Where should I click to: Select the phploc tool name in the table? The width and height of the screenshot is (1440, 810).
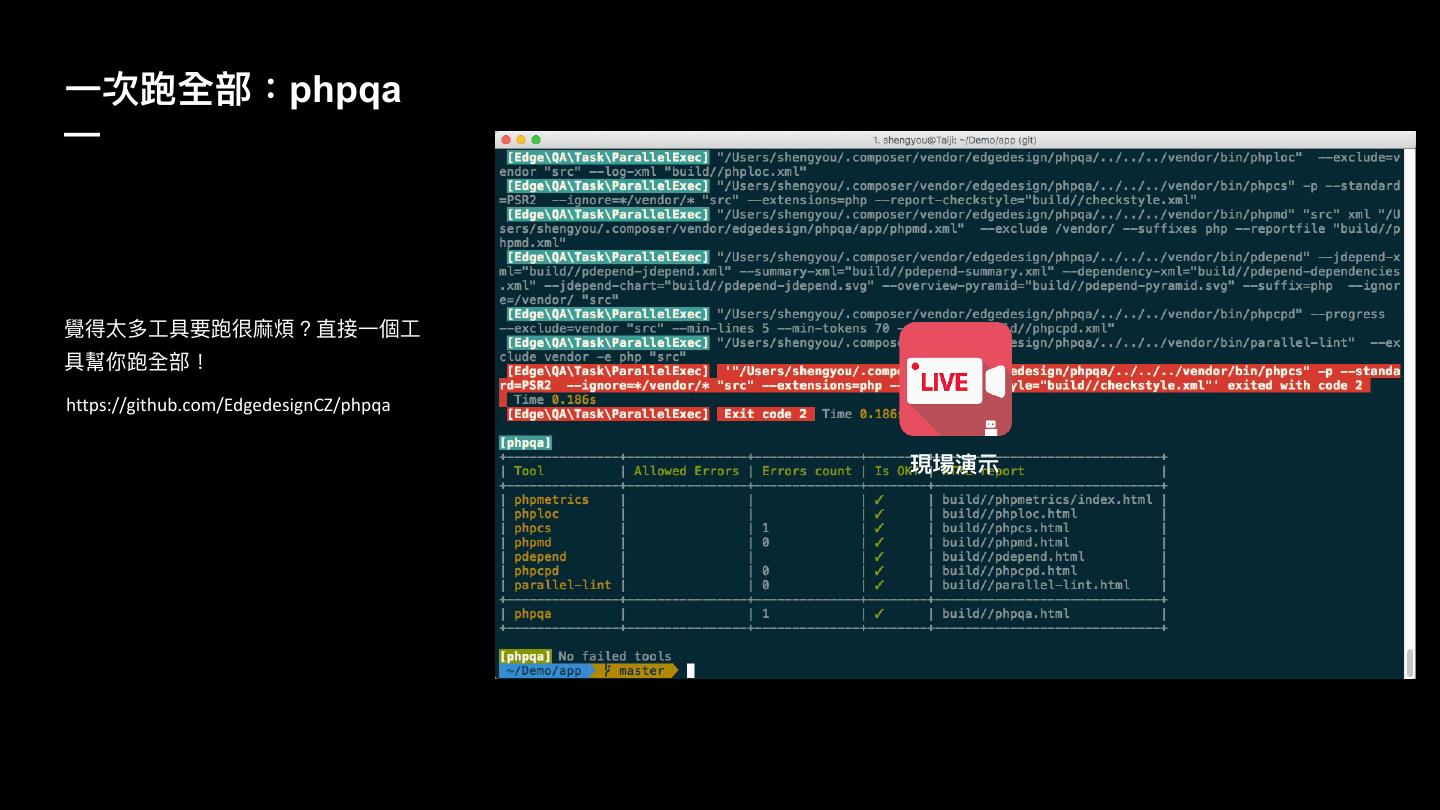point(536,514)
